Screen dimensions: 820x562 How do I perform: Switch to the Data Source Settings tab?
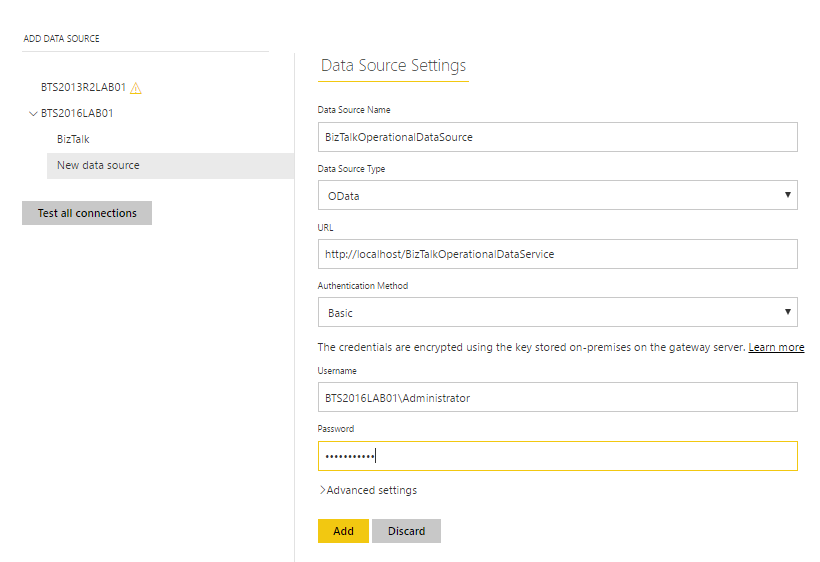pyautogui.click(x=393, y=66)
